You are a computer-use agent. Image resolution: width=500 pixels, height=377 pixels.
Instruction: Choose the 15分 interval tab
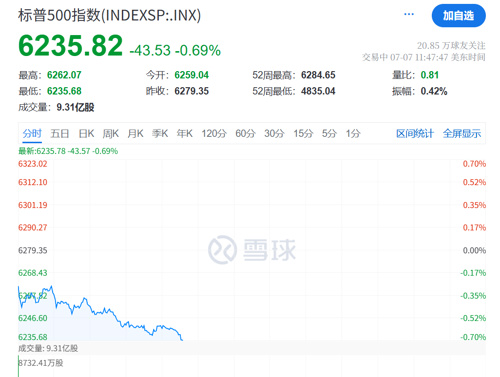tap(303, 134)
